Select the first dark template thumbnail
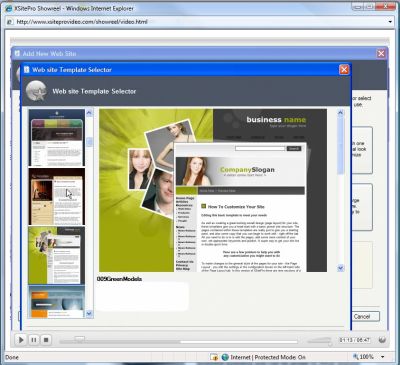The height and width of the screenshot is (365, 400). tap(57, 137)
